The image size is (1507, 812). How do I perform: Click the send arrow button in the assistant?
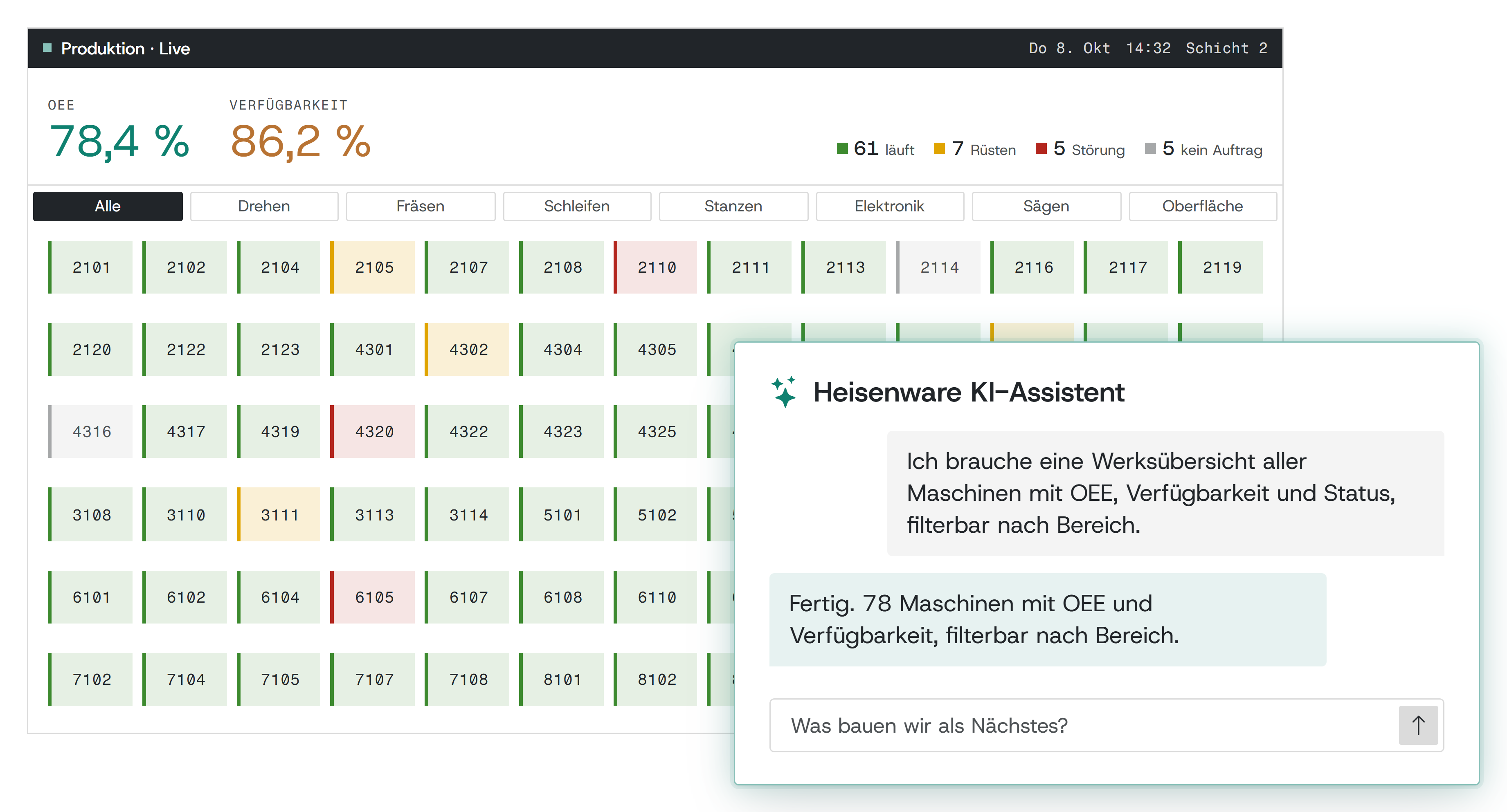pos(1417,725)
